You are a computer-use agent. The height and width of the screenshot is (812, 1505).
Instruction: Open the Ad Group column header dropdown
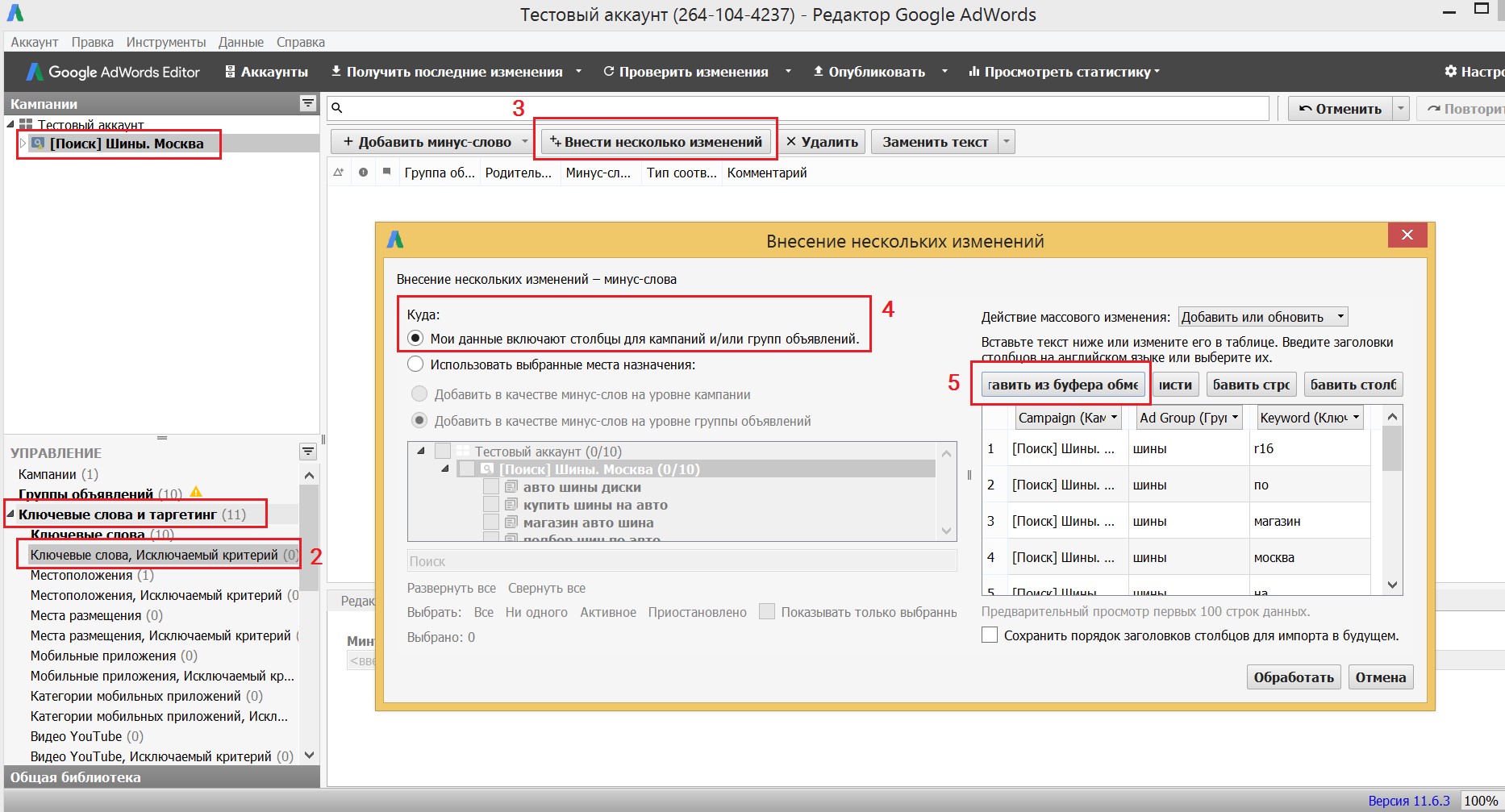1189,418
